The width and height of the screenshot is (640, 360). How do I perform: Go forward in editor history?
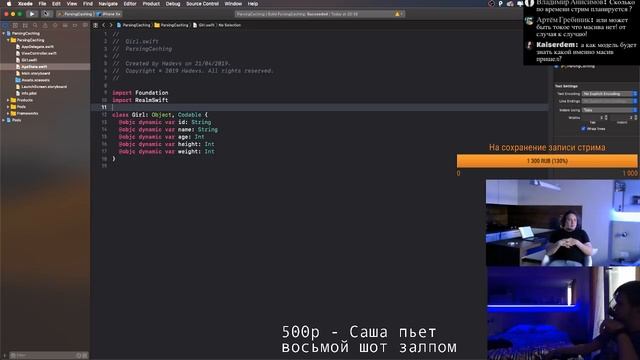pos(111,25)
